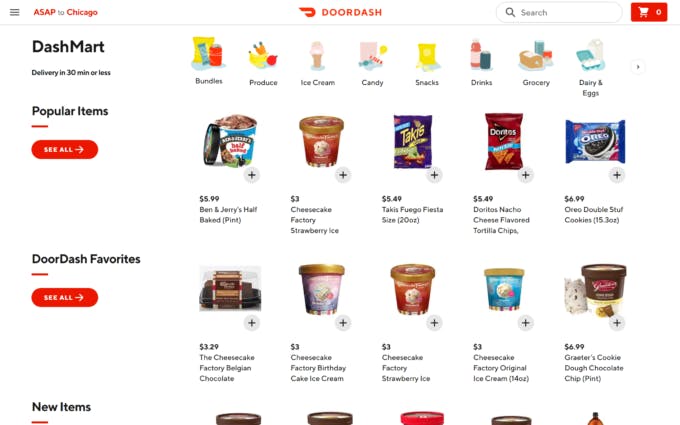Viewport: 680px width, 425px height.
Task: Go to the Snacks category
Action: [x=427, y=56]
